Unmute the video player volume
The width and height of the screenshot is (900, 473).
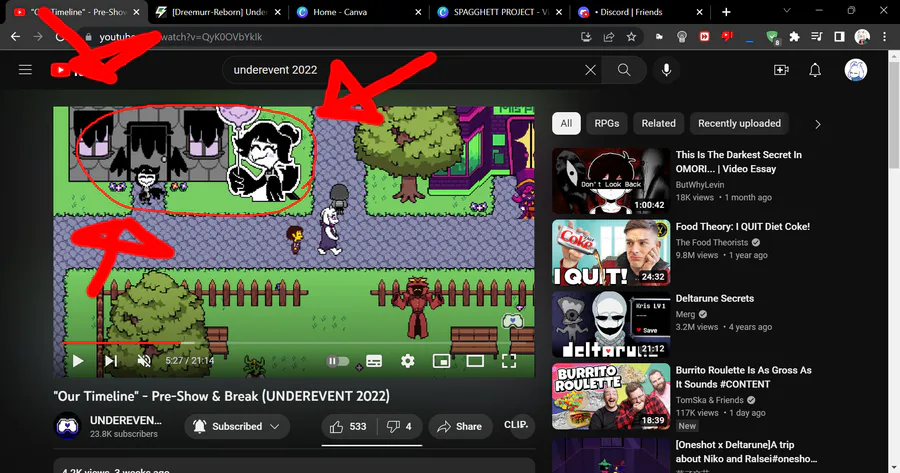(x=144, y=360)
